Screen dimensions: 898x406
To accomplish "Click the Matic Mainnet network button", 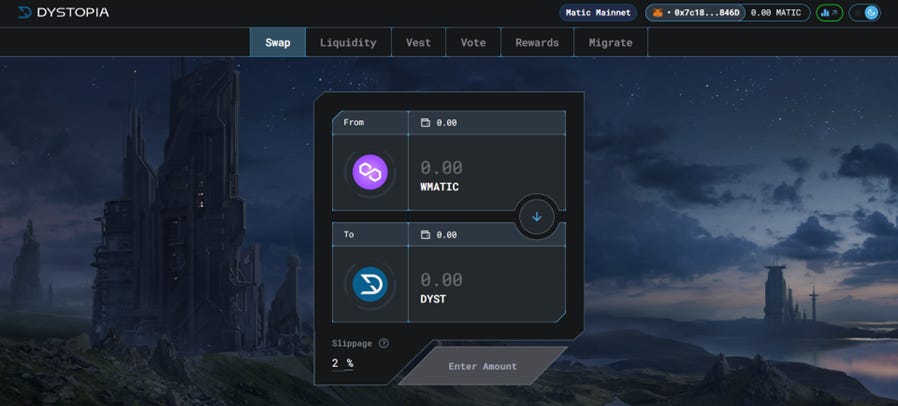I will point(598,13).
